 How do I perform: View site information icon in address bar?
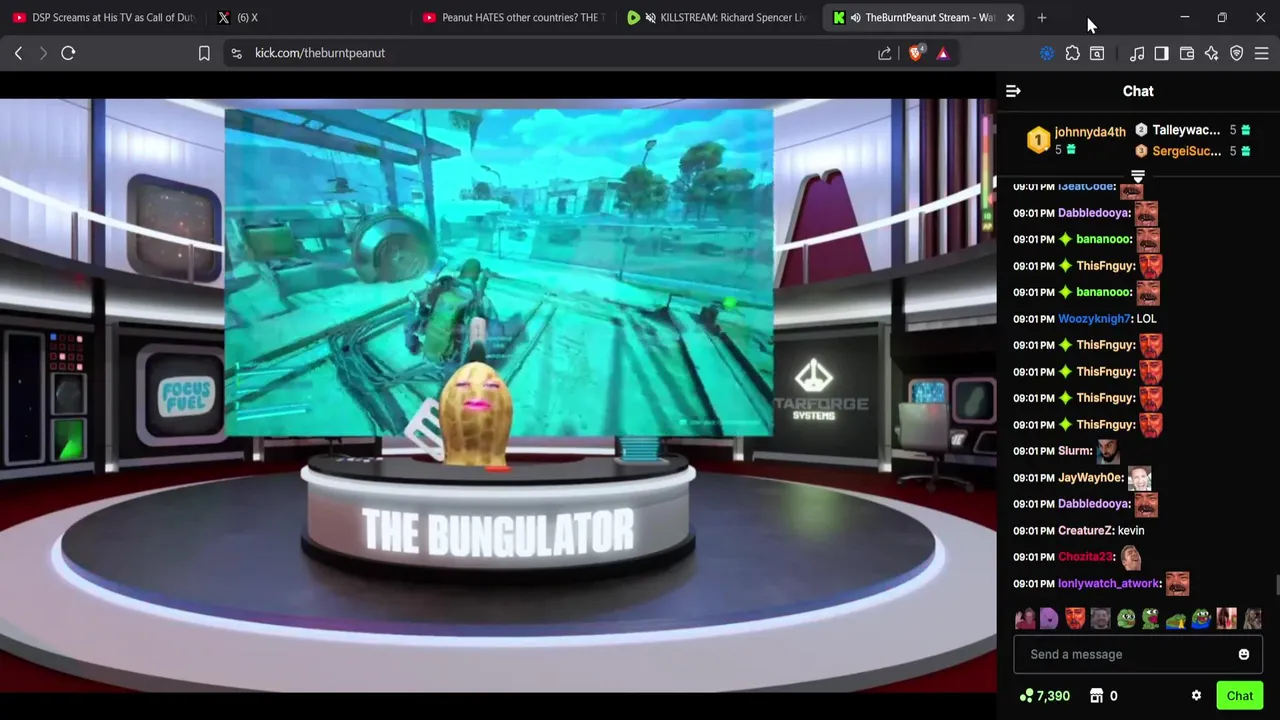click(x=236, y=53)
